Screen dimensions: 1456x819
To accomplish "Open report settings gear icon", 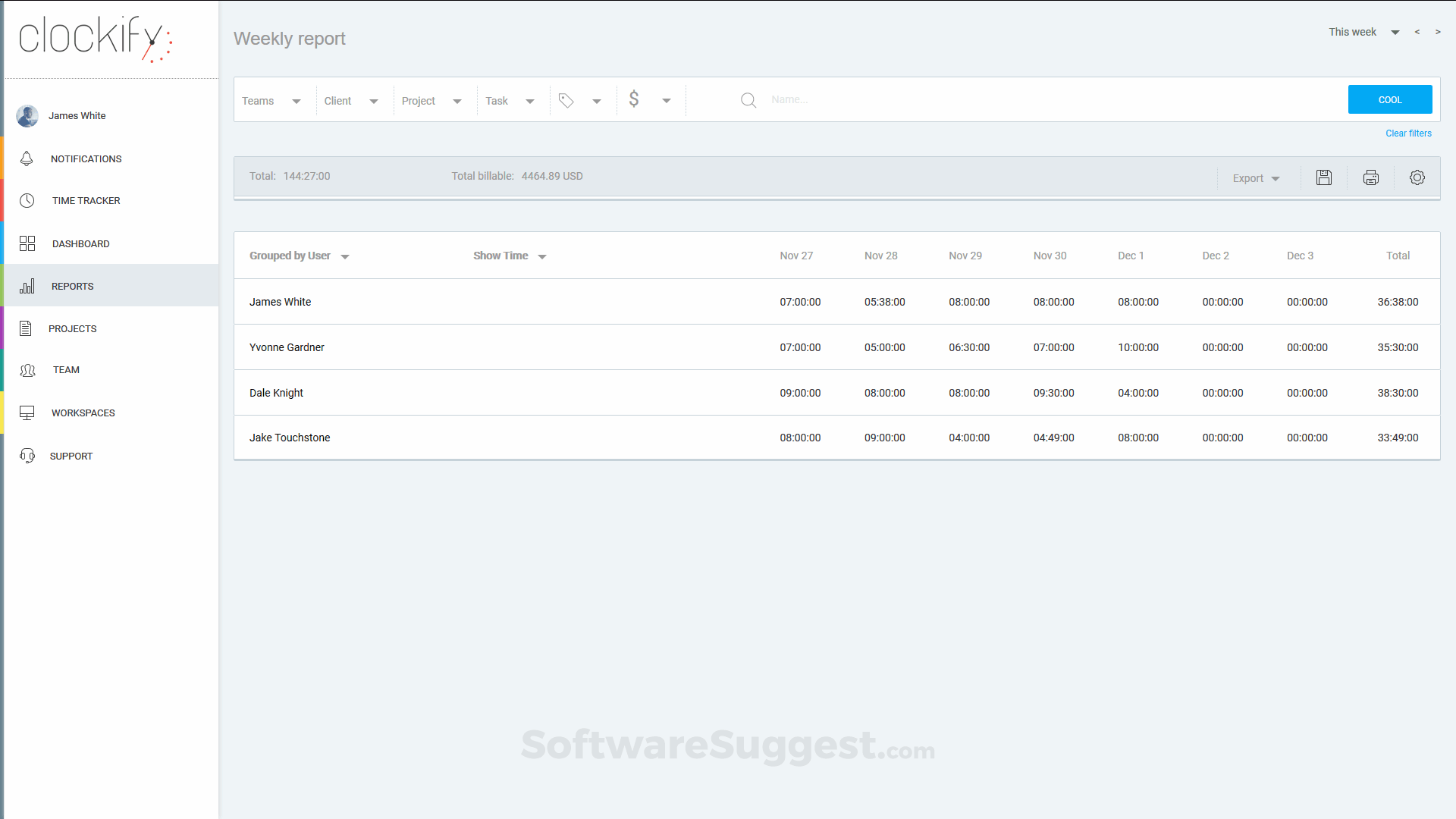I will (x=1417, y=177).
